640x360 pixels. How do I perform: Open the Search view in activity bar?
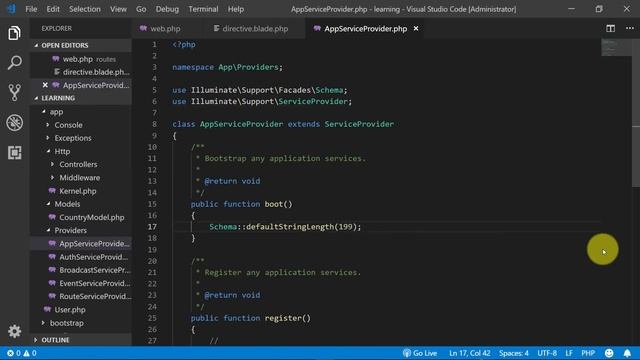click(14, 63)
